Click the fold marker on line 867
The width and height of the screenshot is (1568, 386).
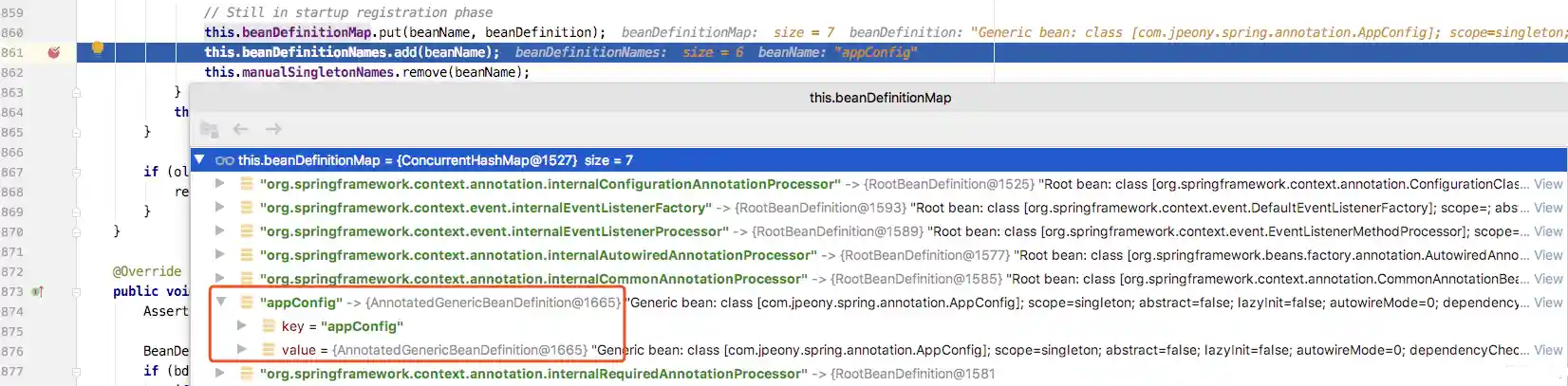(x=76, y=172)
